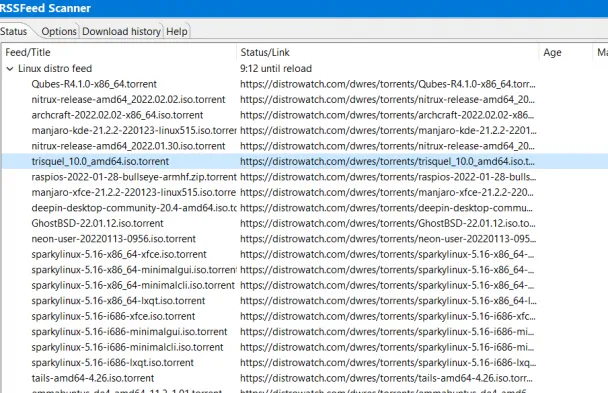This screenshot has width=608, height=393.
Task: Select sparkylinux-5.16-i686-minimalcli.iso.torrent entry
Action: tap(128, 348)
